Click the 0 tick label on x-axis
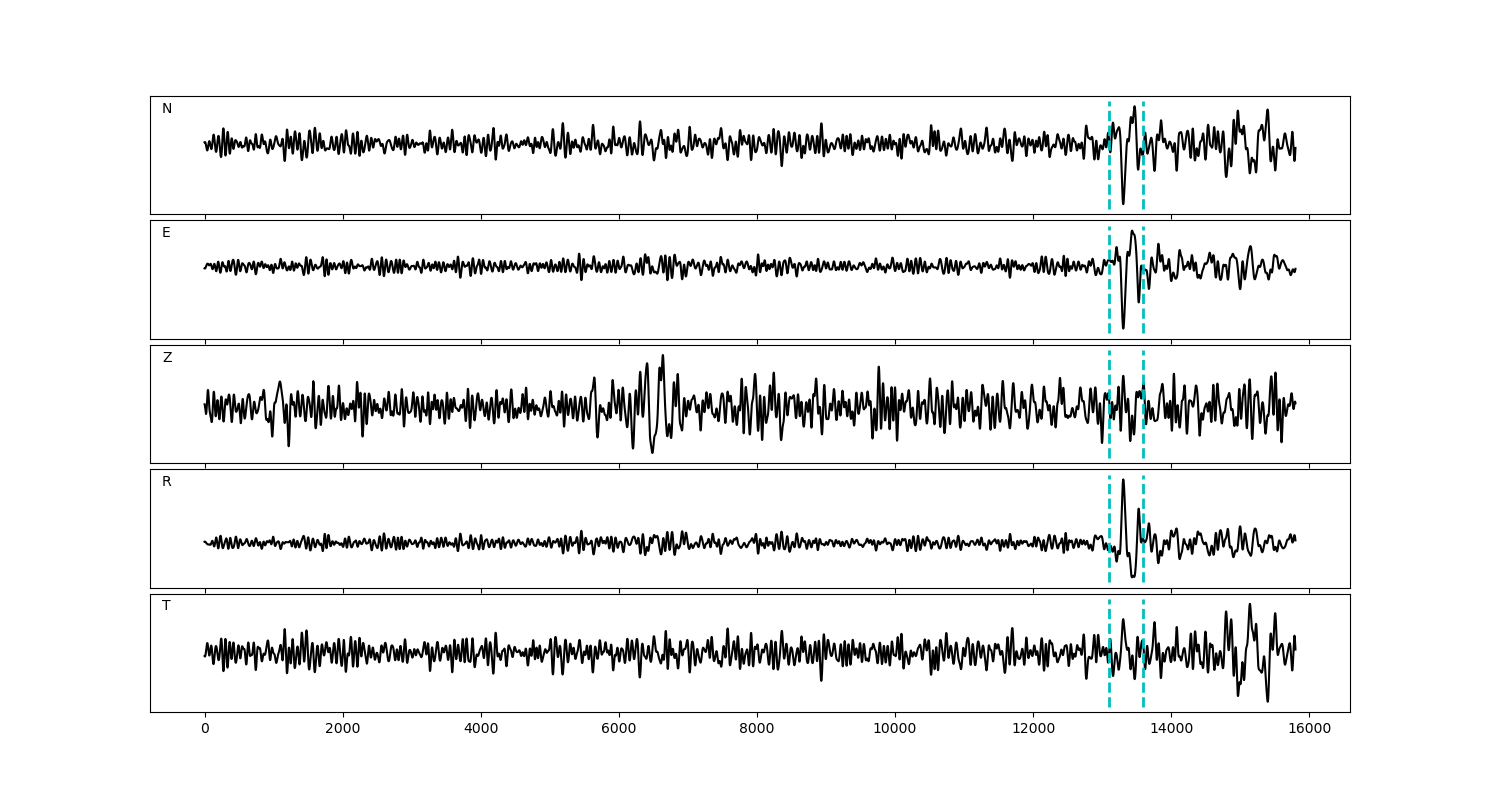This screenshot has width=1500, height=800. [205, 730]
